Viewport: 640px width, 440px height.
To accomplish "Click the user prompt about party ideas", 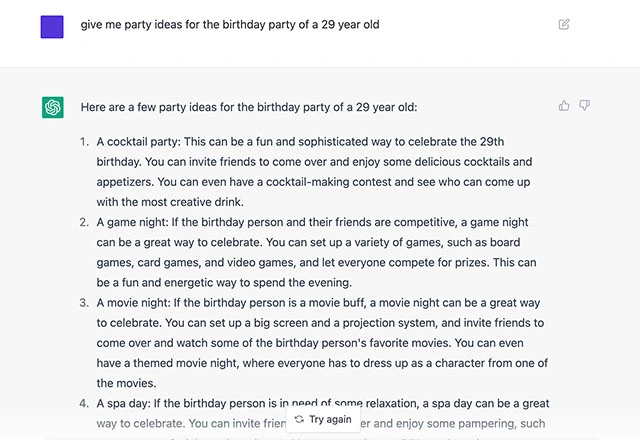I will coord(230,25).
